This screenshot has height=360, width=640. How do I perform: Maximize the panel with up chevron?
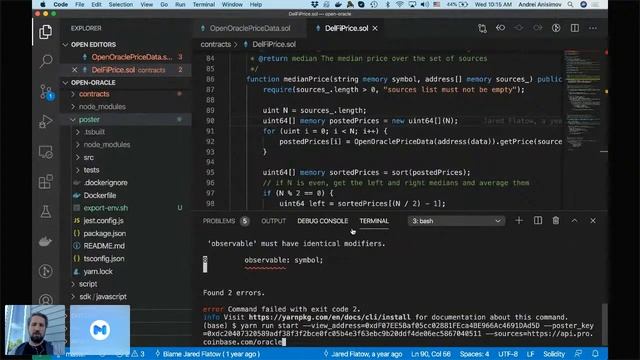(x=574, y=221)
